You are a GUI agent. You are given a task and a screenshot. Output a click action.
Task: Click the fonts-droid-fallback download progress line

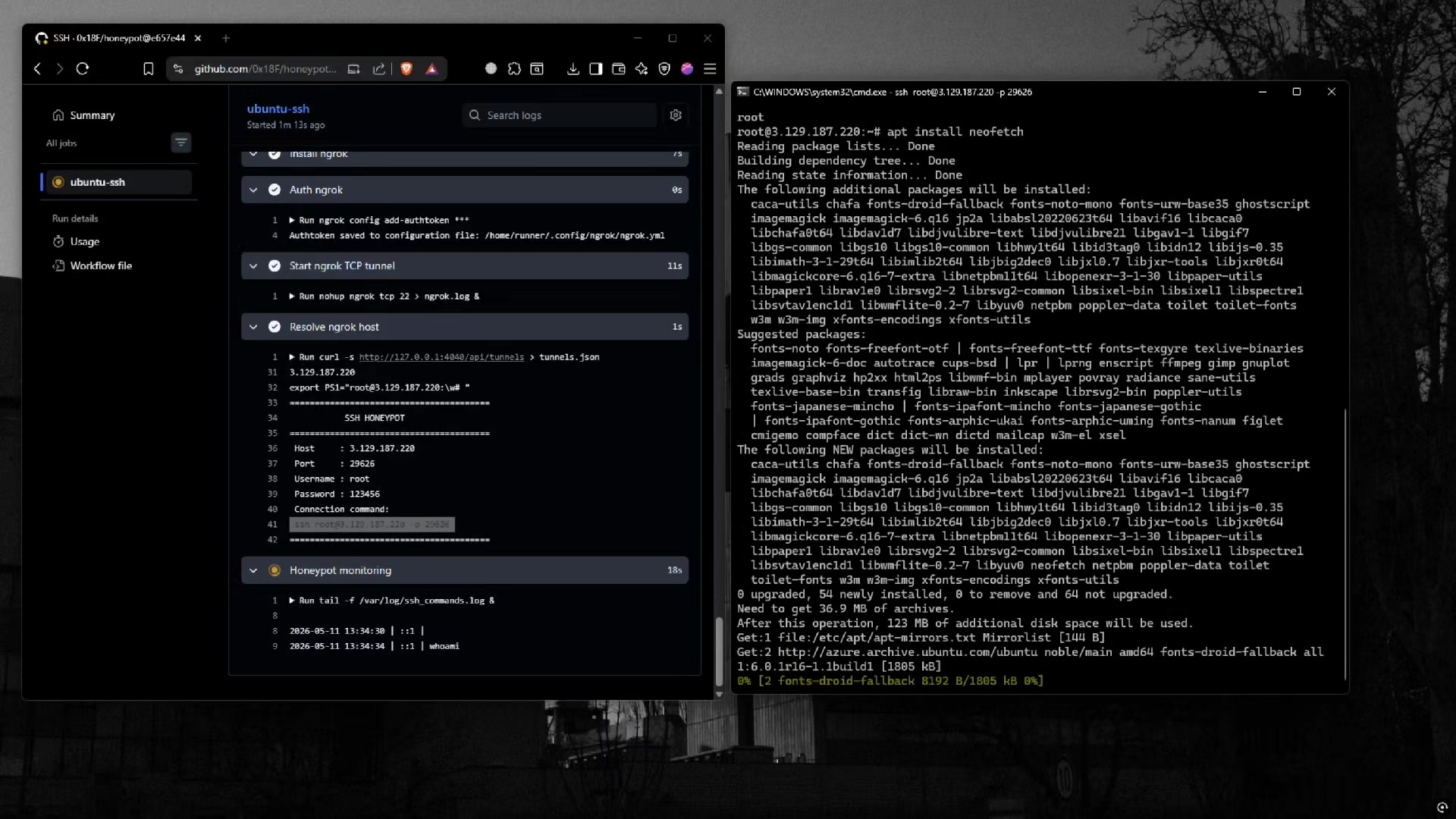[x=890, y=681]
